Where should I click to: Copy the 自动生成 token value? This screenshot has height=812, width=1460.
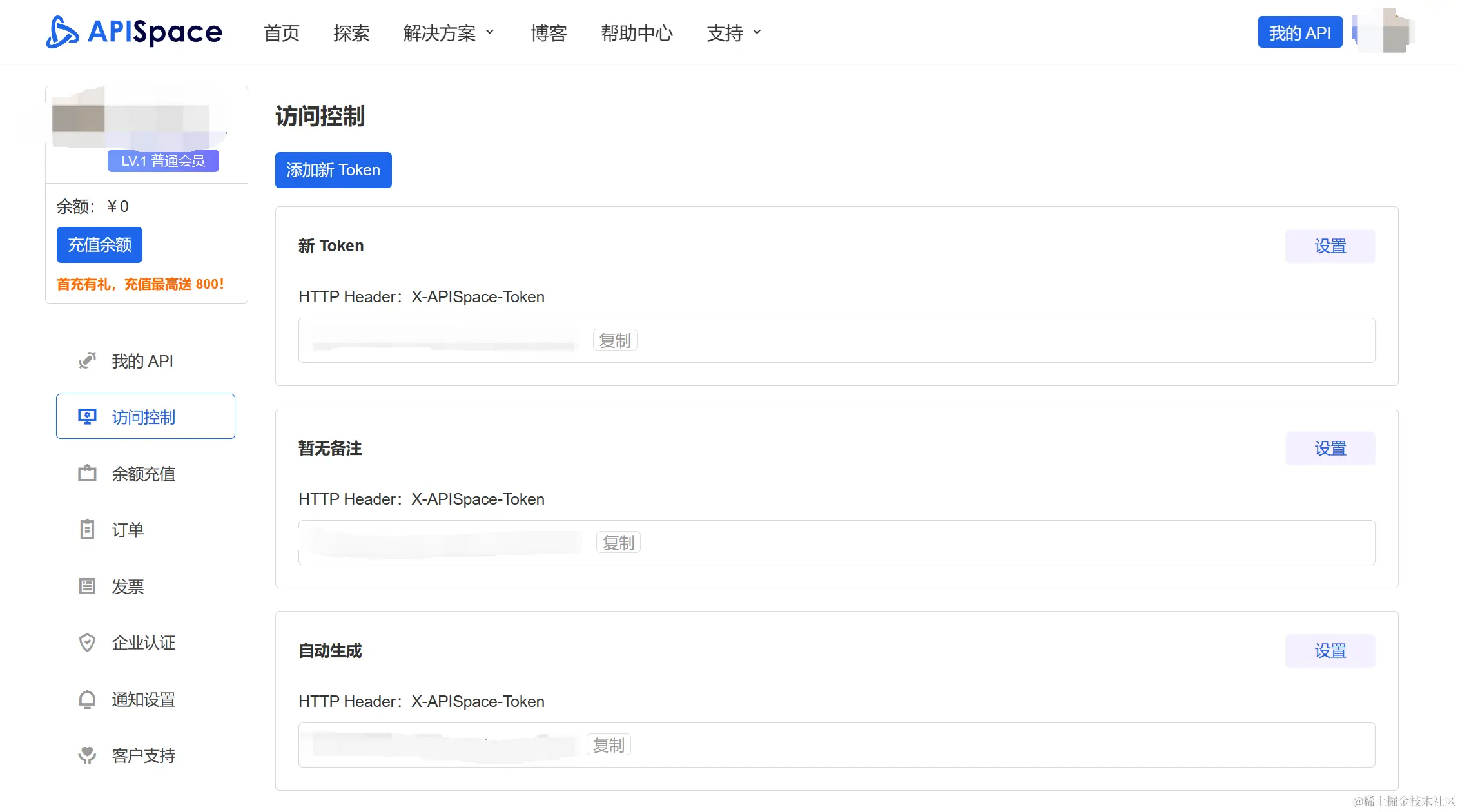tap(608, 745)
